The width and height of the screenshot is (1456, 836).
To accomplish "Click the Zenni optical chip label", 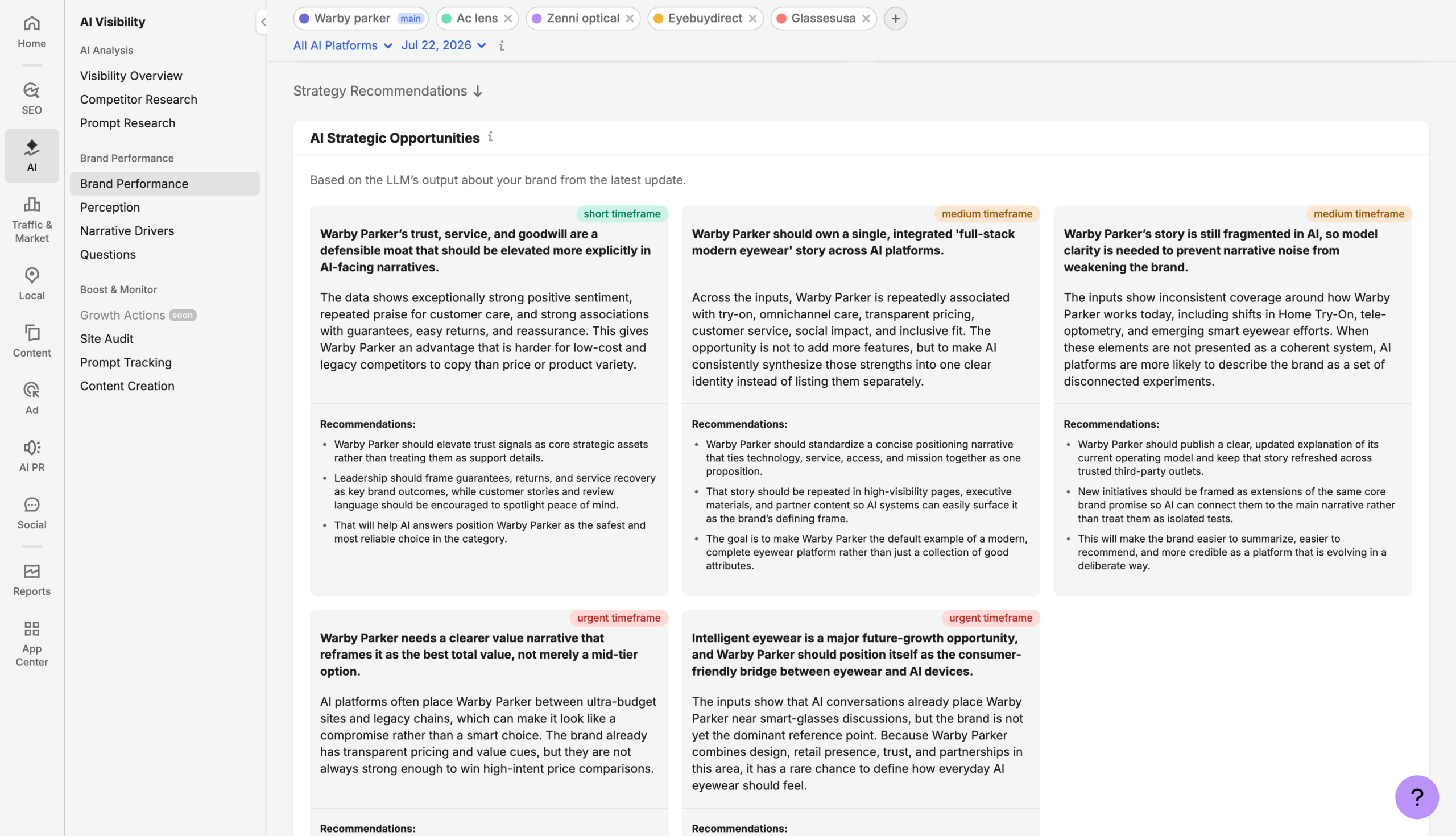I will [x=583, y=18].
